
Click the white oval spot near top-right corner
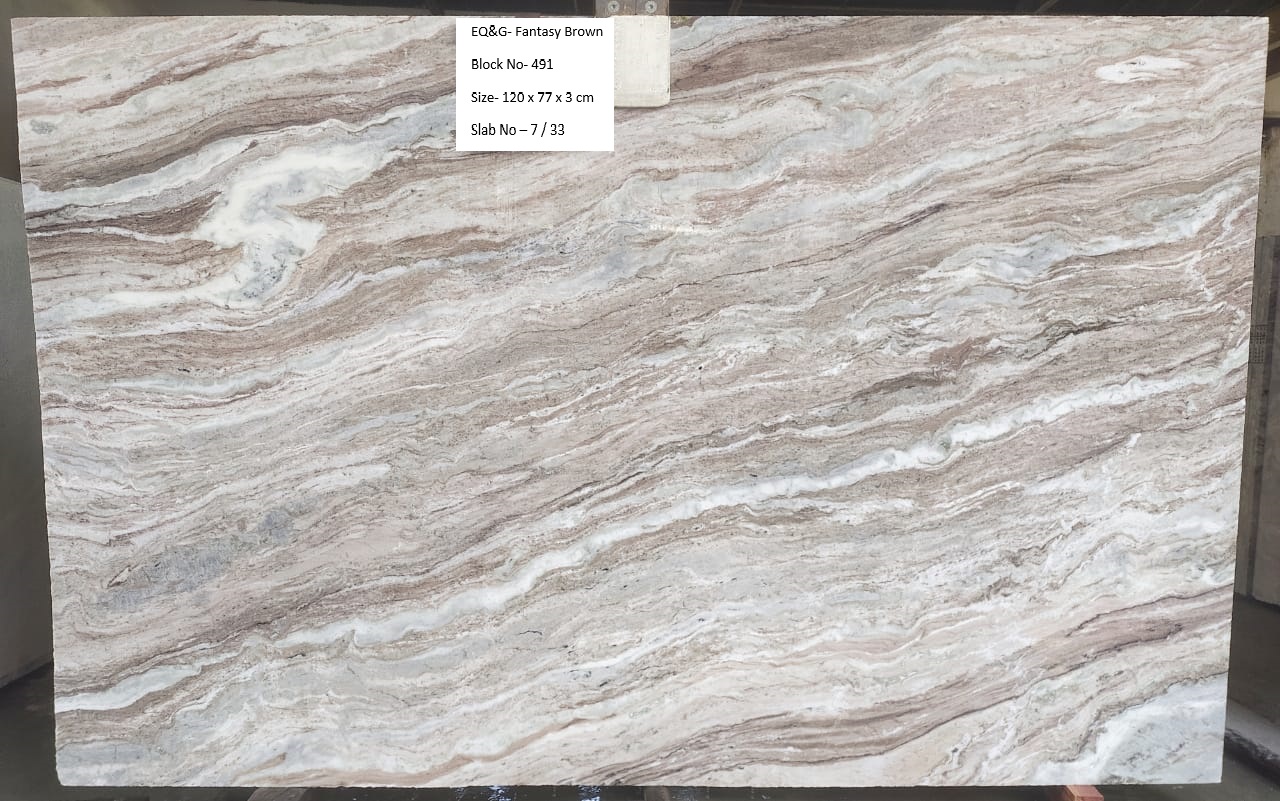pyautogui.click(x=1140, y=68)
